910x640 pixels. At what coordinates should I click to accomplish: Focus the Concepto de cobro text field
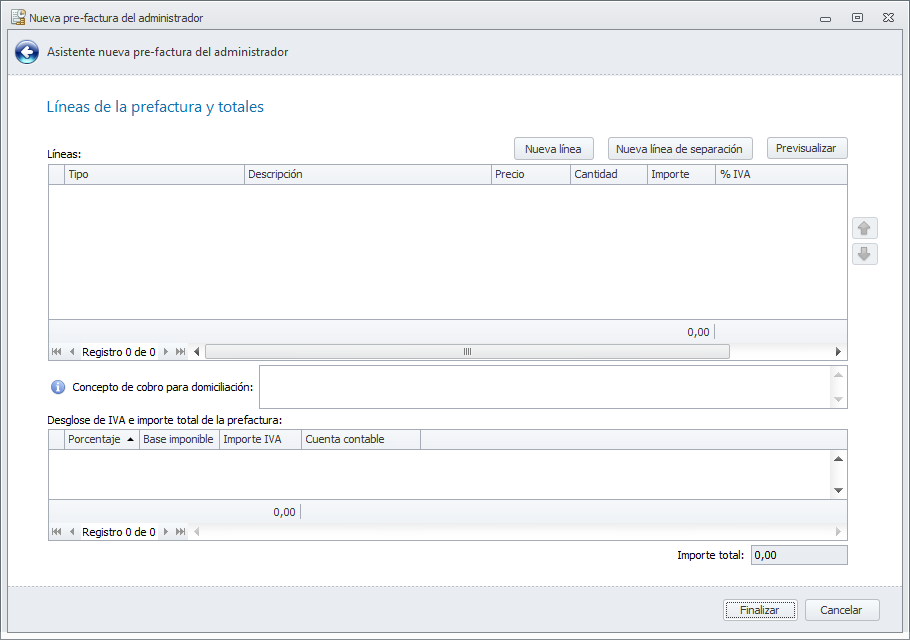[545, 387]
